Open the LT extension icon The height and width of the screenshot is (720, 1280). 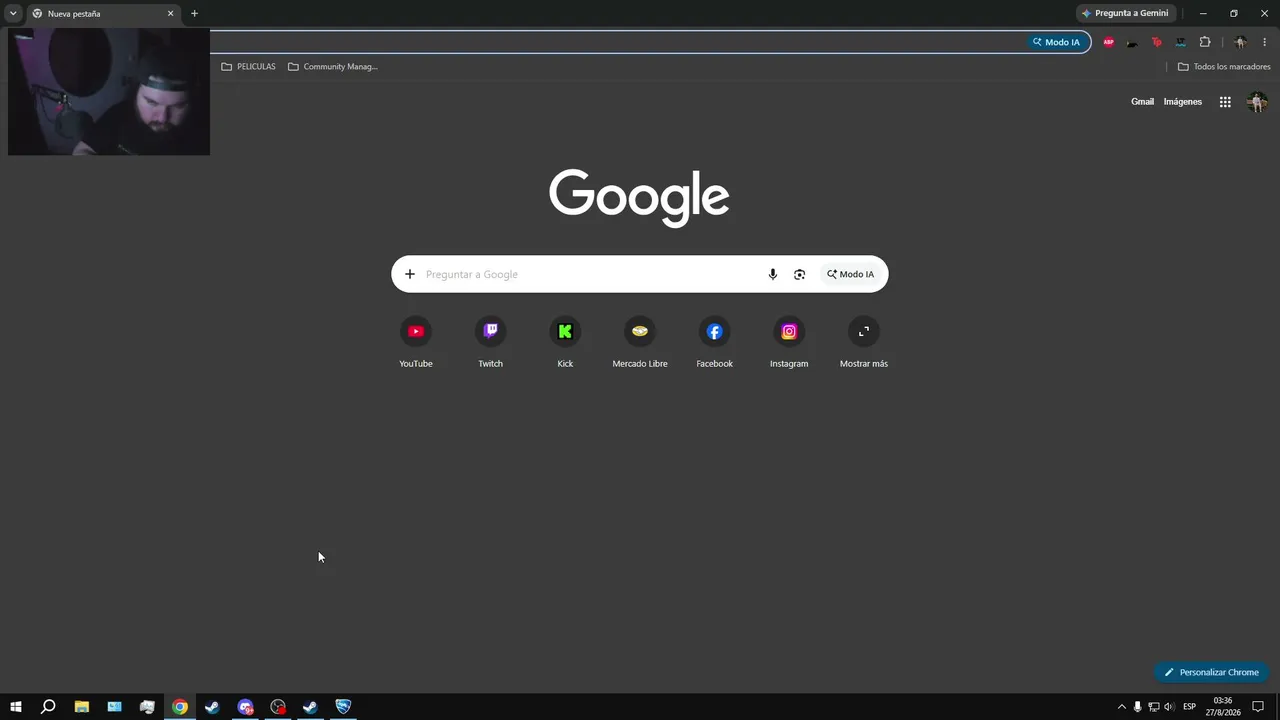1181,42
